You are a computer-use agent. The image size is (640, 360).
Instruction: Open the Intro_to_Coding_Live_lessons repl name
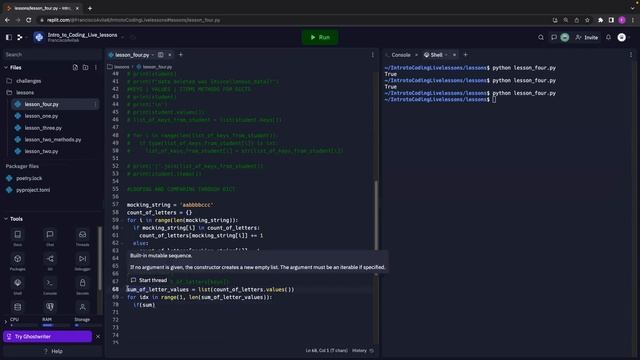pos(82,35)
